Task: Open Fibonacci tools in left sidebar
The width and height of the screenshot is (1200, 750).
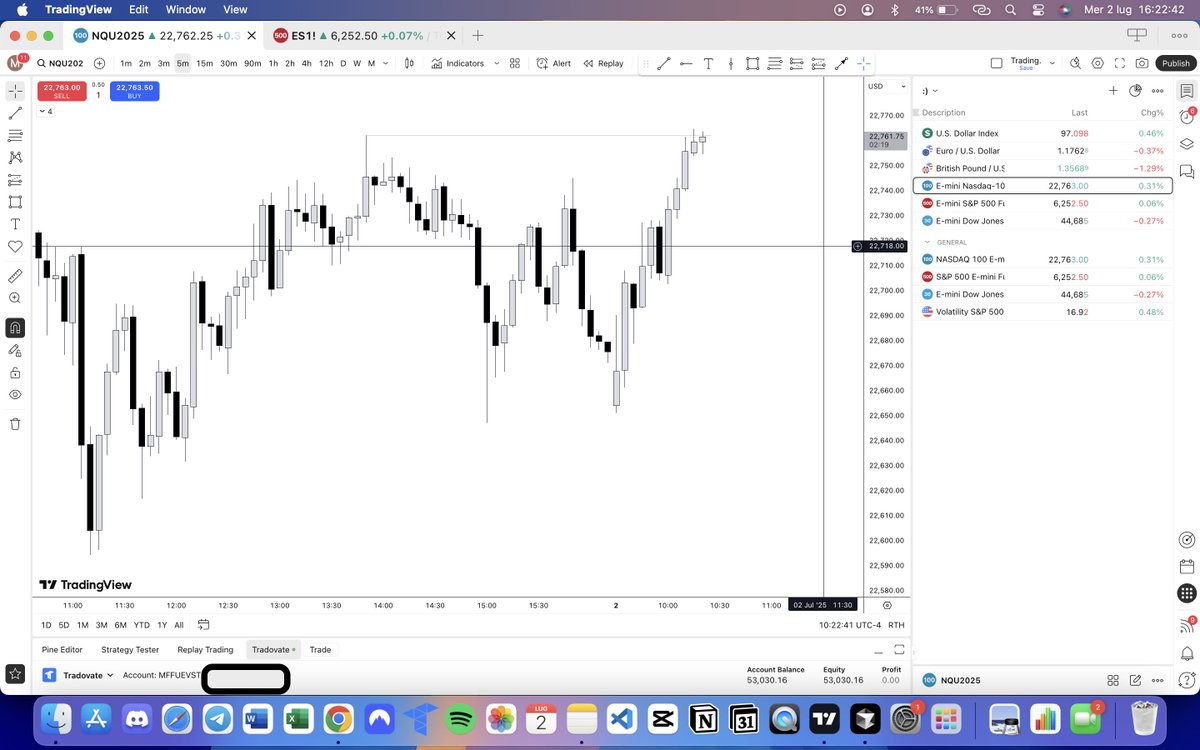Action: click(15, 135)
